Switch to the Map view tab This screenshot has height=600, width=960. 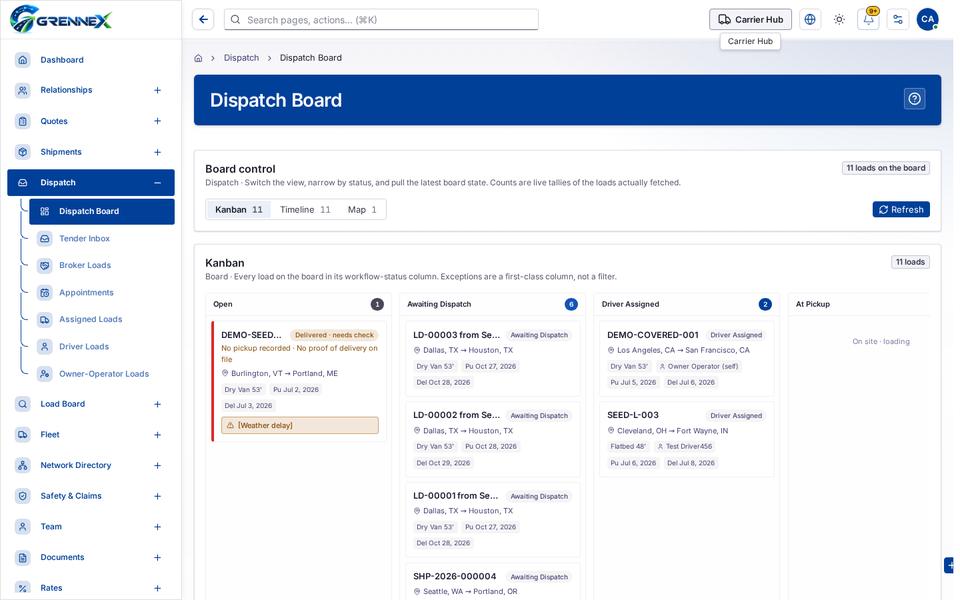coord(362,209)
